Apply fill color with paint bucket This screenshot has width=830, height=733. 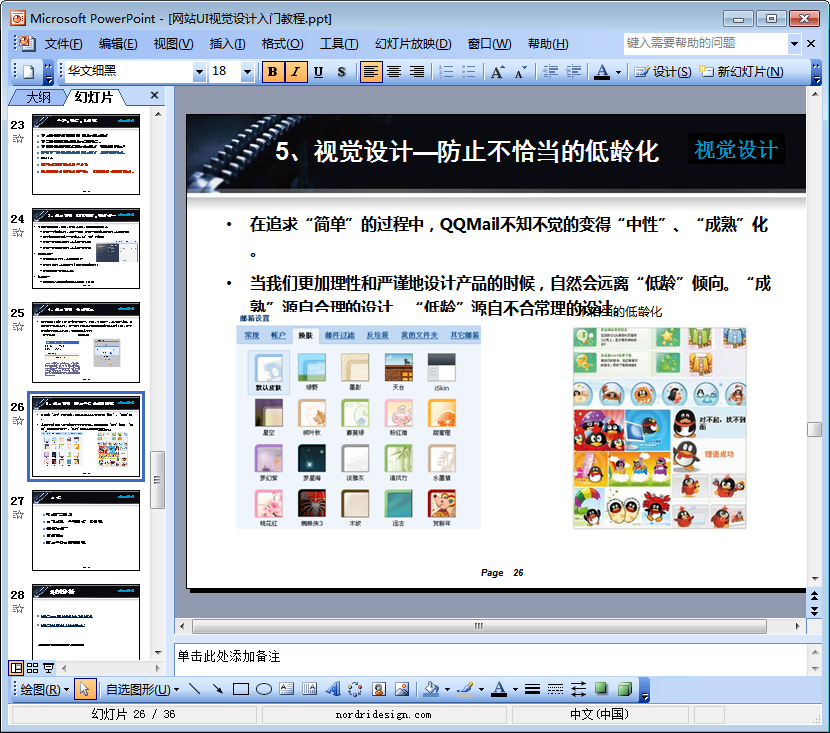click(431, 689)
